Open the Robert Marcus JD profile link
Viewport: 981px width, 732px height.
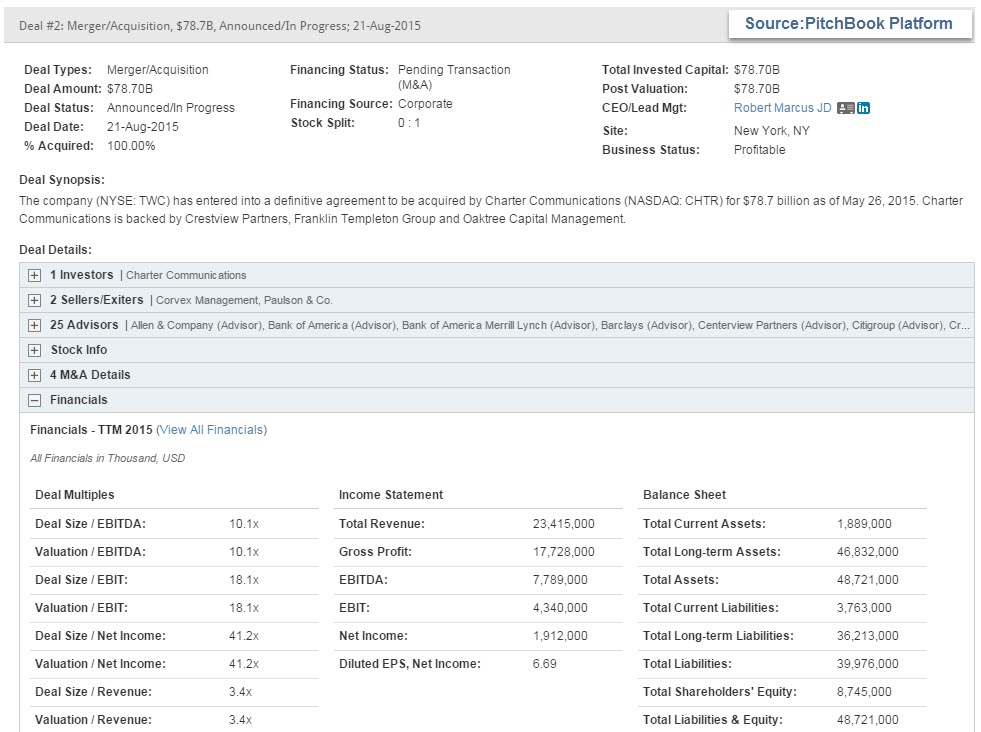tap(782, 108)
